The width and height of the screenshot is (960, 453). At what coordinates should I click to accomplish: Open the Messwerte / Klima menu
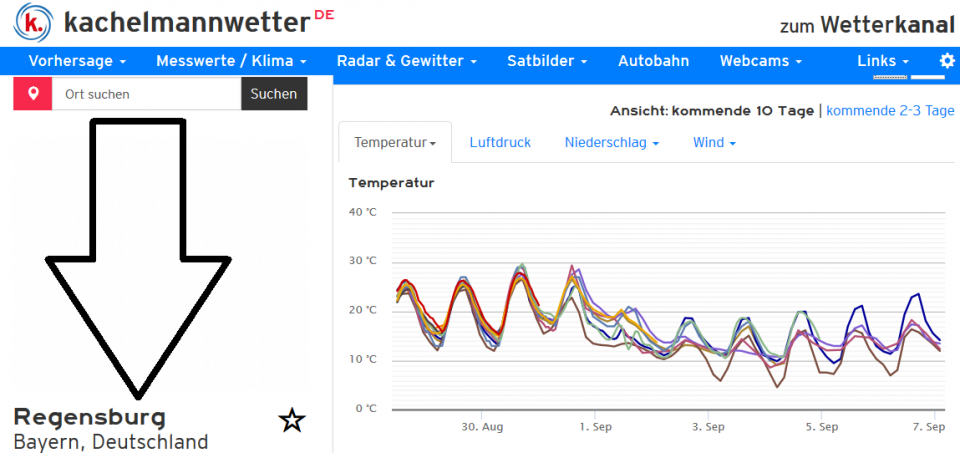coord(231,61)
